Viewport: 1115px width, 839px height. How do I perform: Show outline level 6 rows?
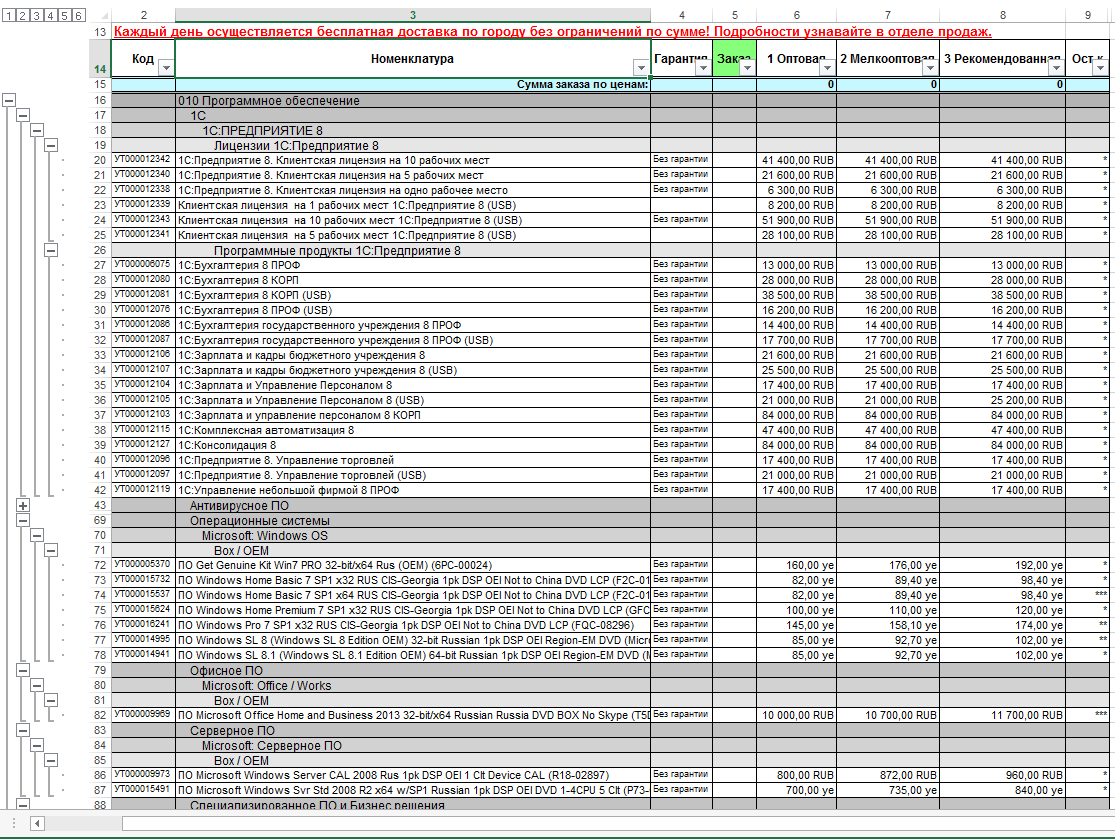tap(78, 16)
